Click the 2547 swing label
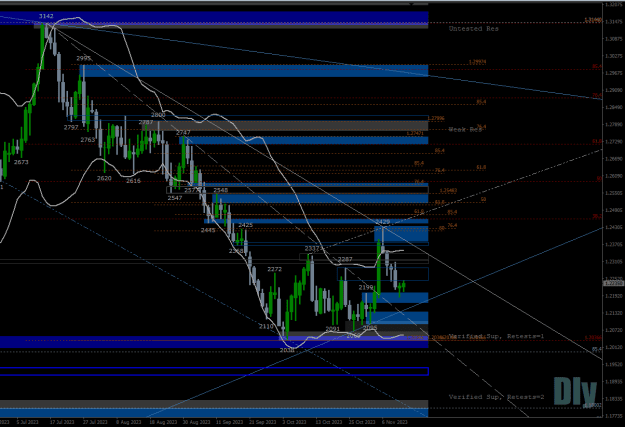Screen dimensions: 625x427 pyautogui.click(x=175, y=198)
